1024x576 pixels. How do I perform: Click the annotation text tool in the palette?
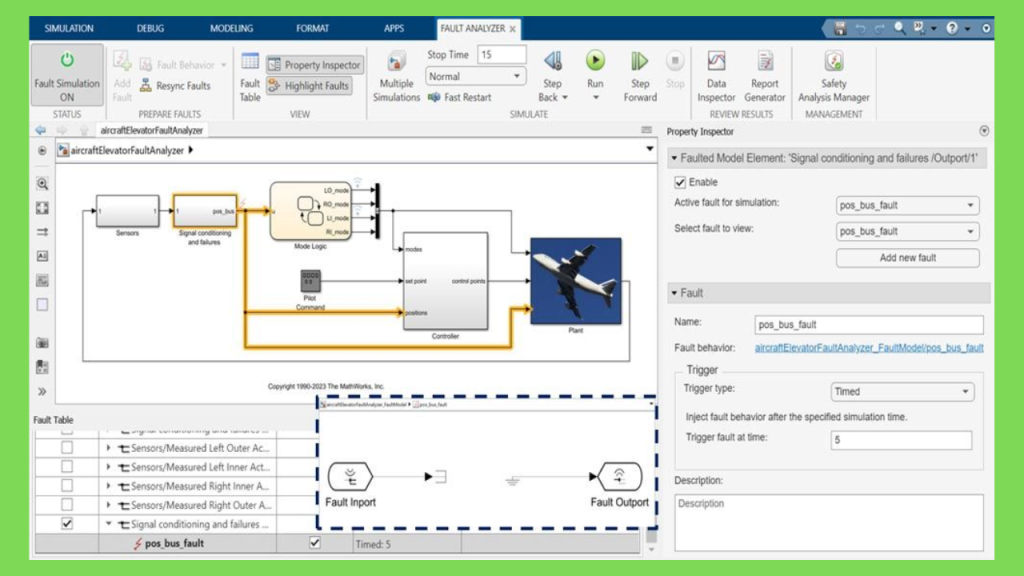coord(42,256)
